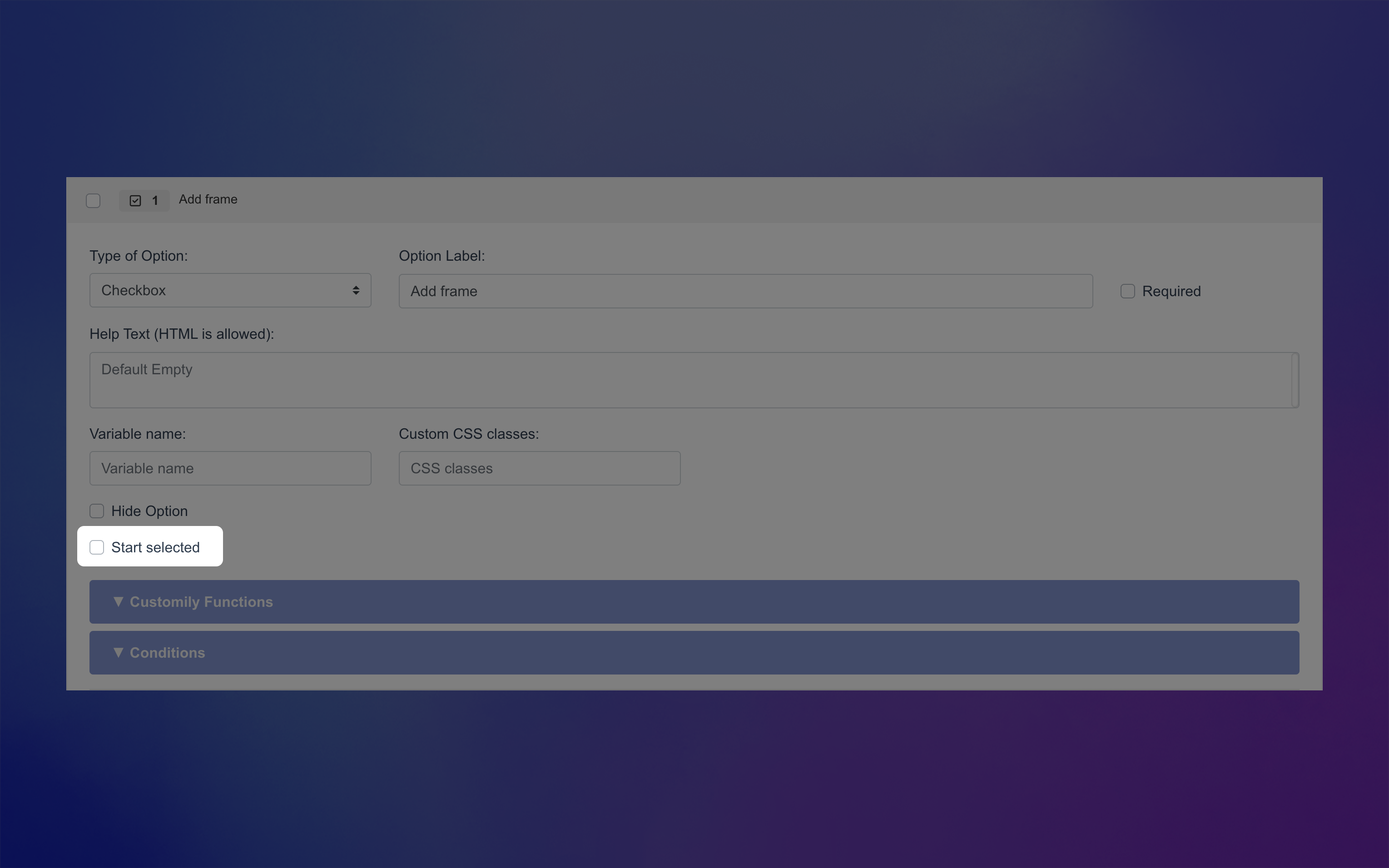Enable the Start selected checkbox
This screenshot has width=1389, height=868.
96,547
